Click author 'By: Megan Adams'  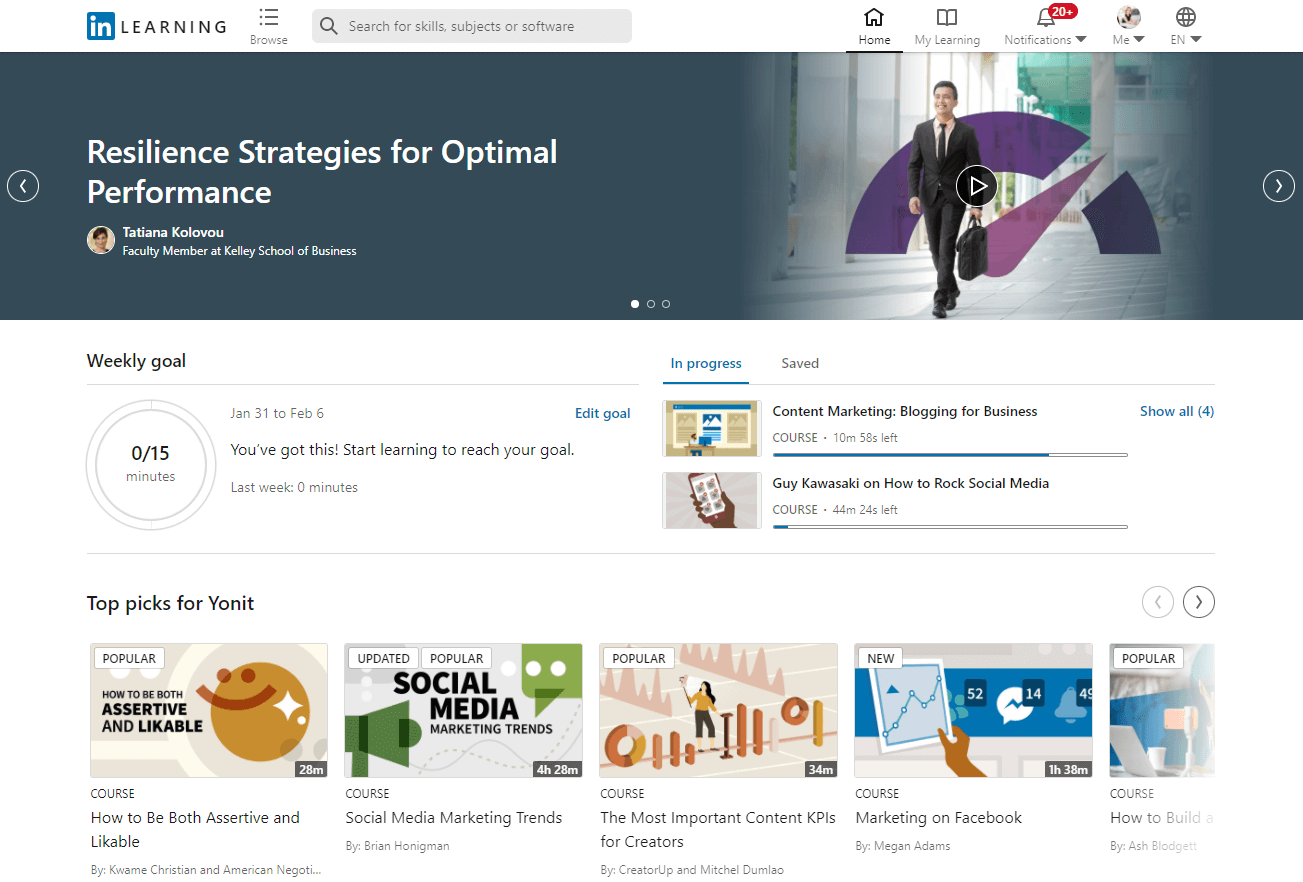[x=903, y=846]
